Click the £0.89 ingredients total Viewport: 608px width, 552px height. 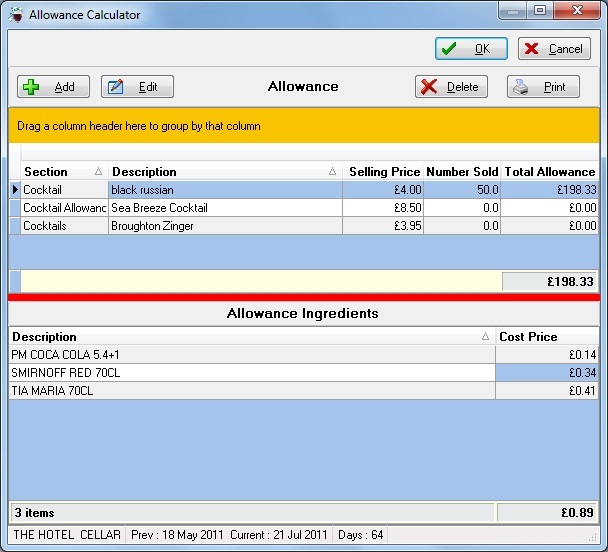[x=548, y=512]
